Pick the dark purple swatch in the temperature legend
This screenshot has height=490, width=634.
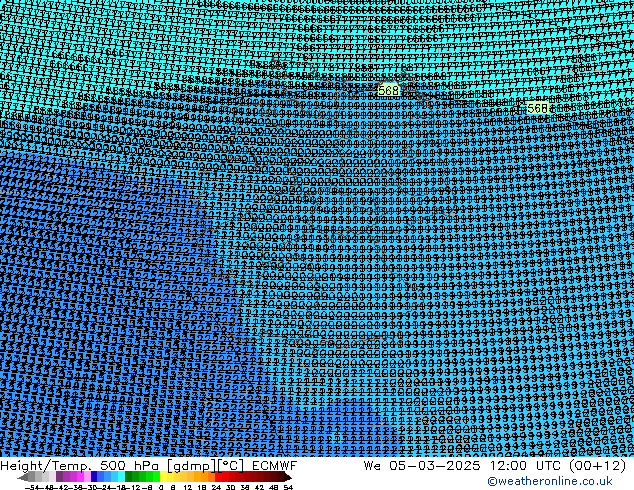point(59,477)
